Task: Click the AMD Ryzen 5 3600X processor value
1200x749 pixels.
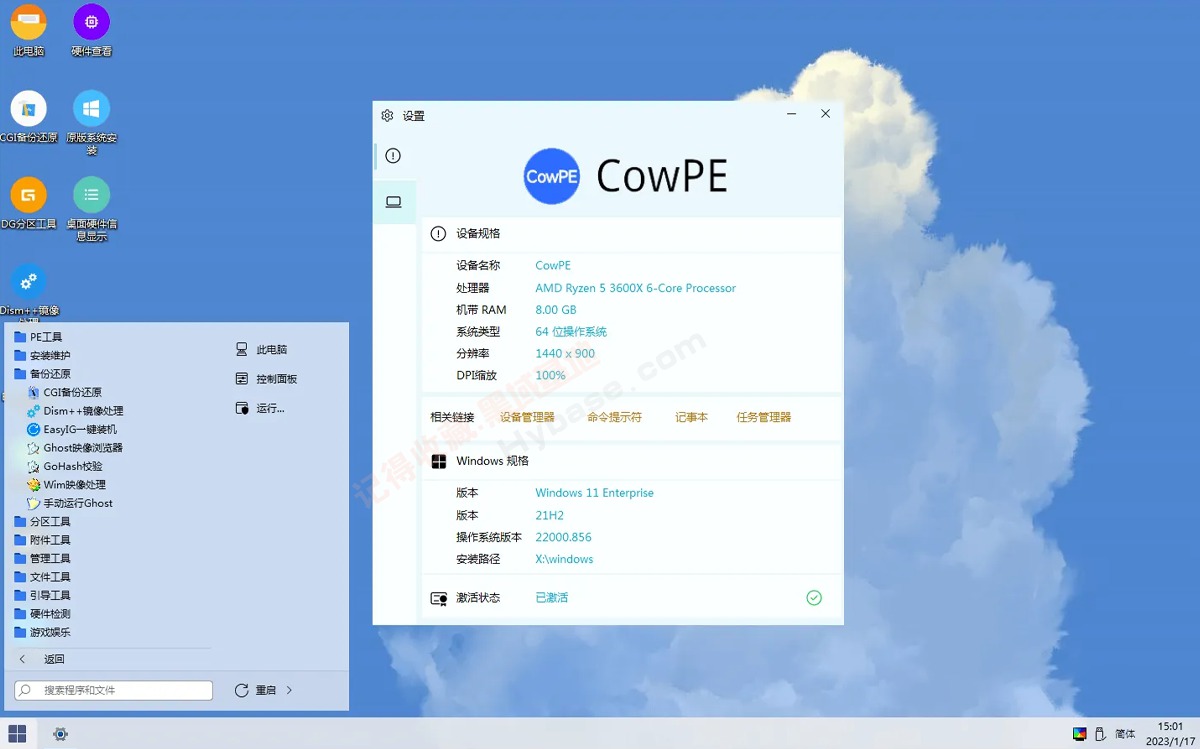Action: 636,288
